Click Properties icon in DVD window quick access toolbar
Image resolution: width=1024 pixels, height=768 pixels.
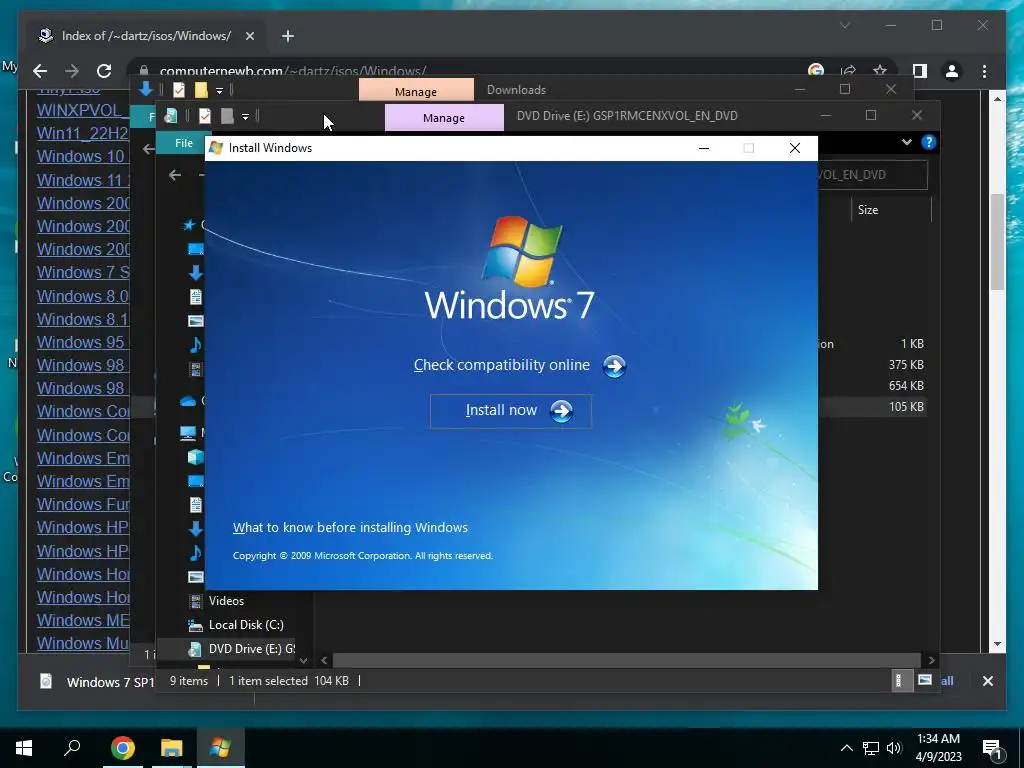205,116
